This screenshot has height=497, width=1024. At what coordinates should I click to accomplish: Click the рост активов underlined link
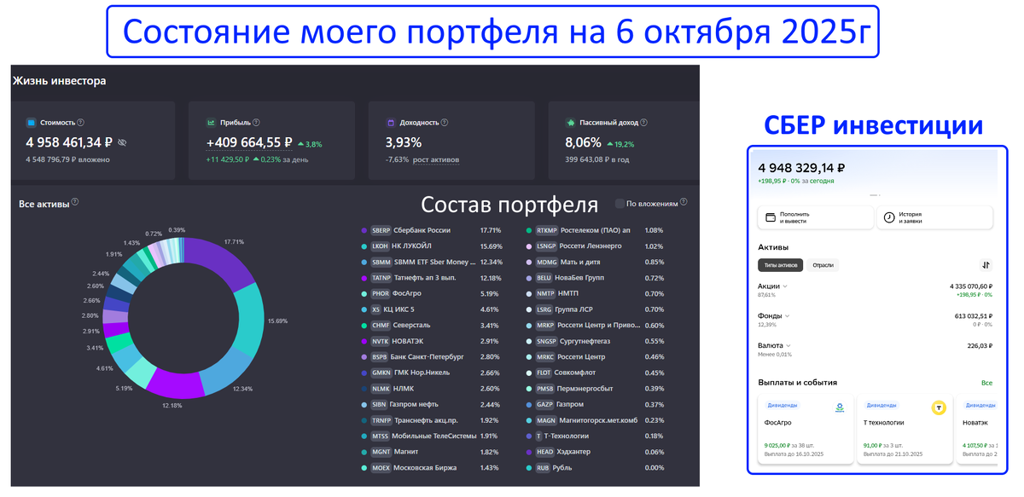[x=436, y=160]
